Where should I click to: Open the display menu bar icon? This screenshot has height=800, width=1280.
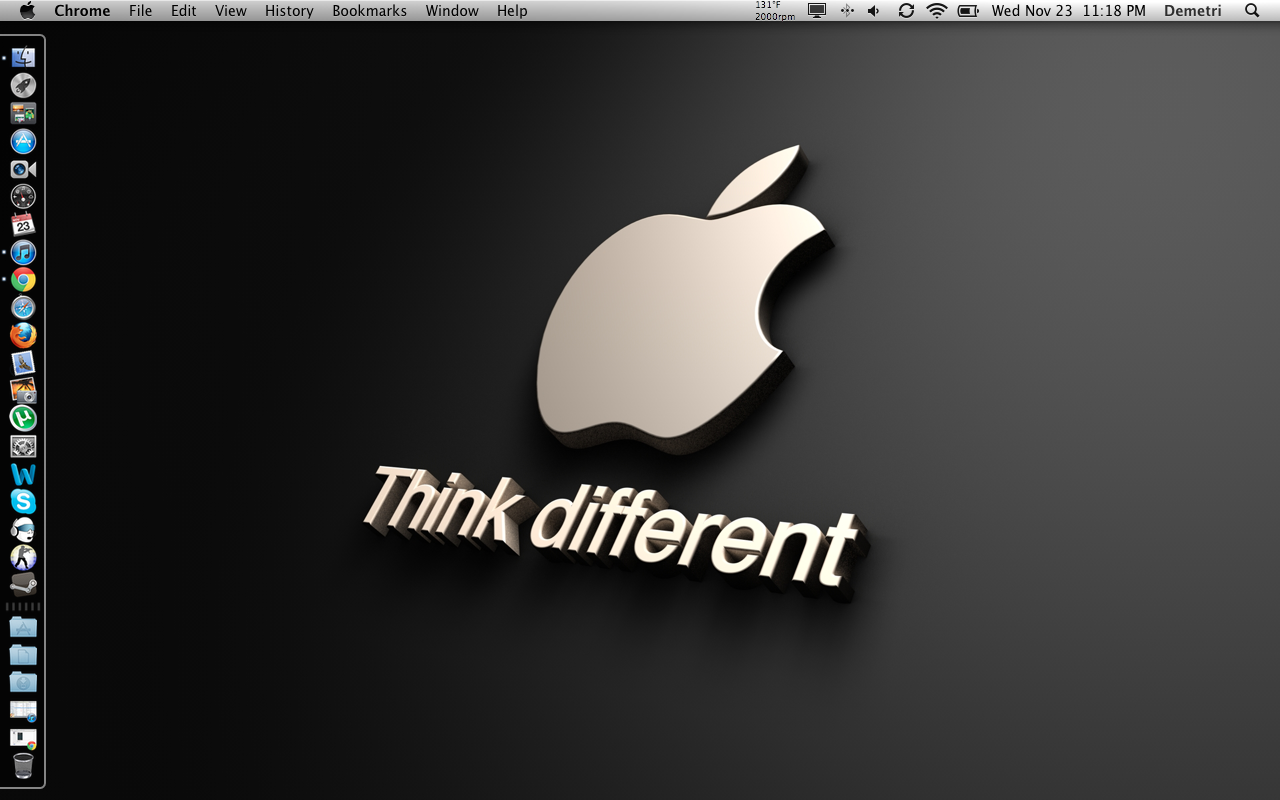pos(817,11)
